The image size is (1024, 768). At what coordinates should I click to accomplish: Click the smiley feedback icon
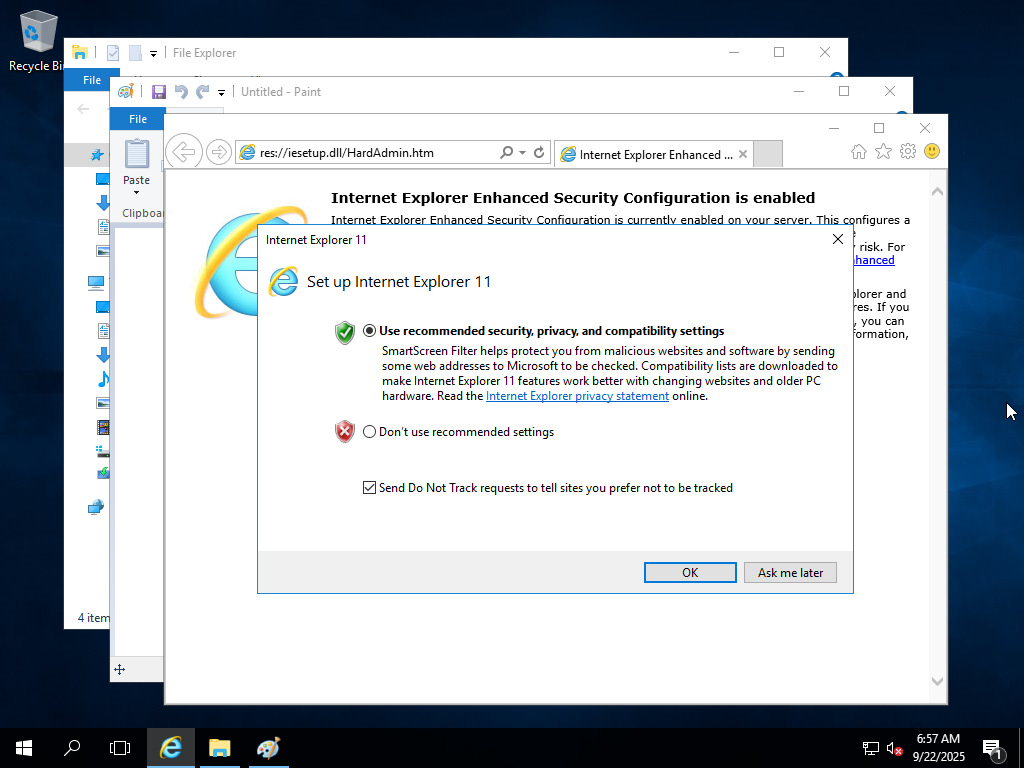[932, 152]
